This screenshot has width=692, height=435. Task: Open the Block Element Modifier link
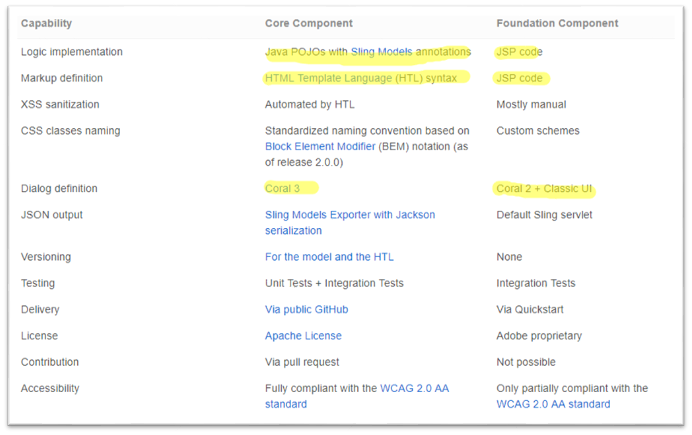320,146
